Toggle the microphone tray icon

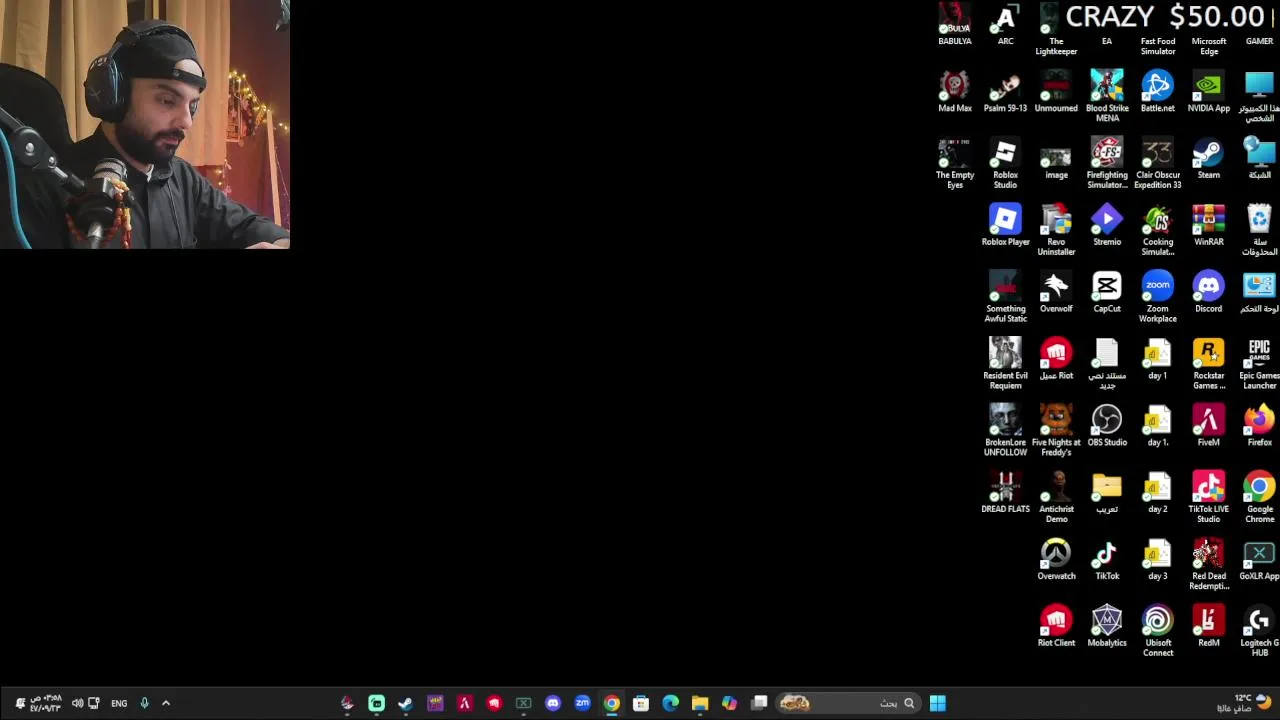144,703
